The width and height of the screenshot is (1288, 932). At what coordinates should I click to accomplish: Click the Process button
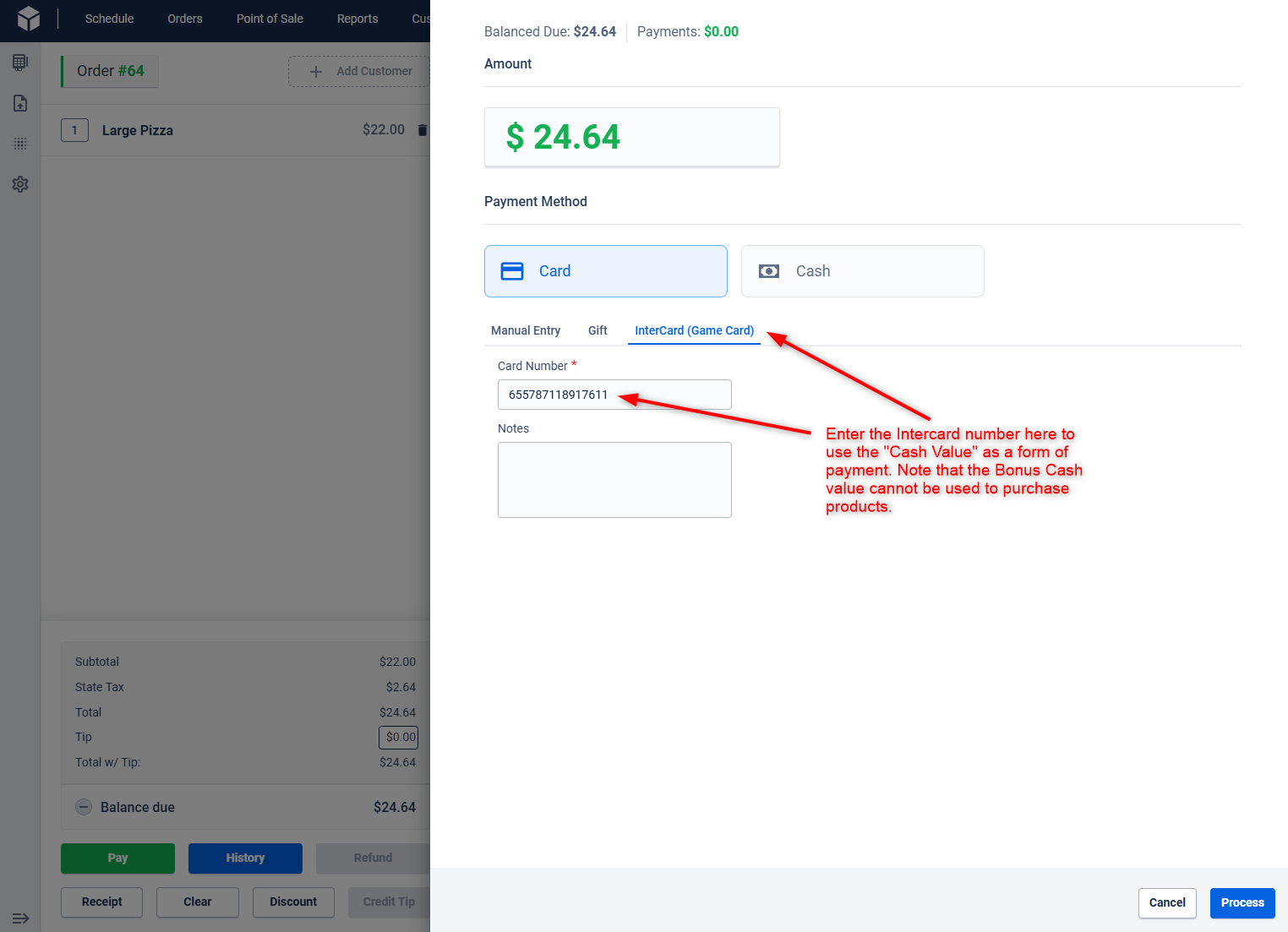tap(1242, 902)
